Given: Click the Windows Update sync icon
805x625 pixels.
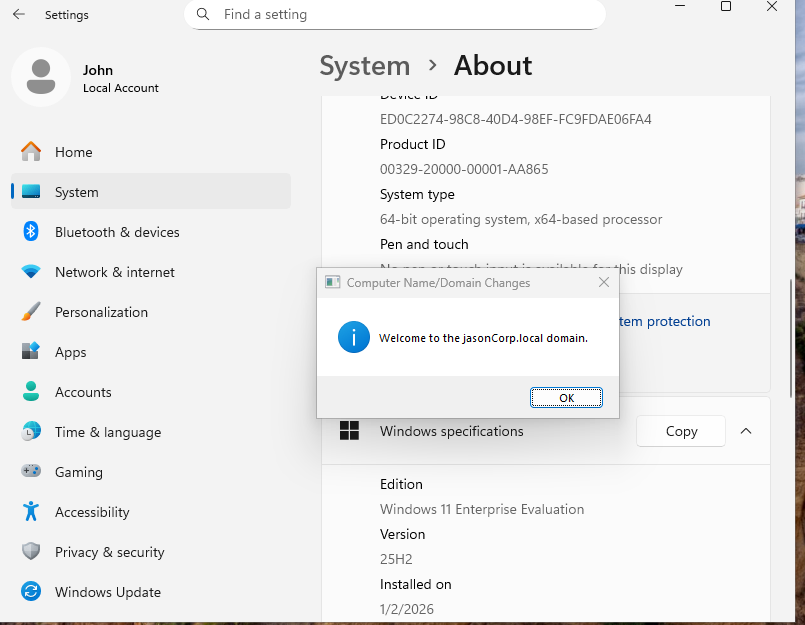Looking at the screenshot, I should coord(31,592).
